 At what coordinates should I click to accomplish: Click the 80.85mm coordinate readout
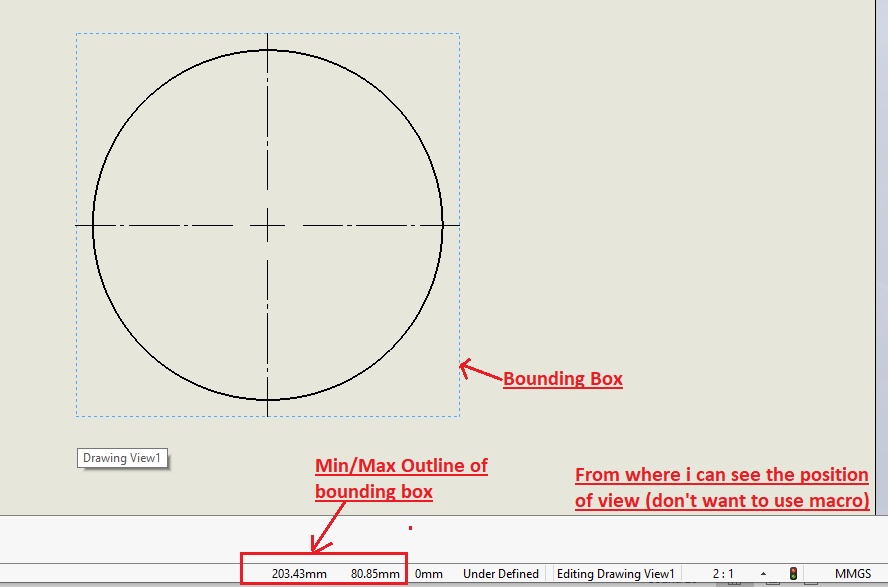[x=375, y=573]
